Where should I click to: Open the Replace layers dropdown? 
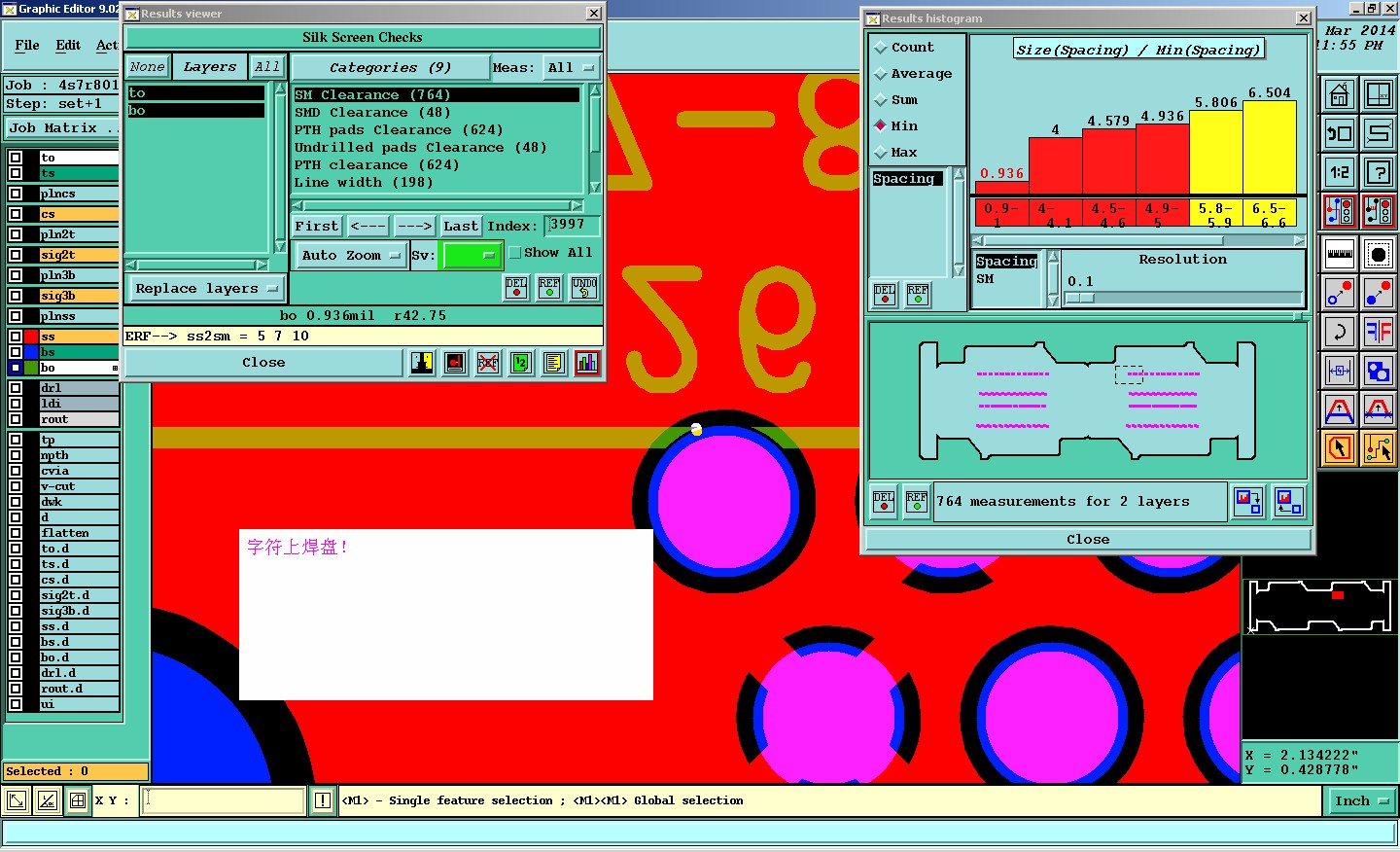(x=206, y=289)
